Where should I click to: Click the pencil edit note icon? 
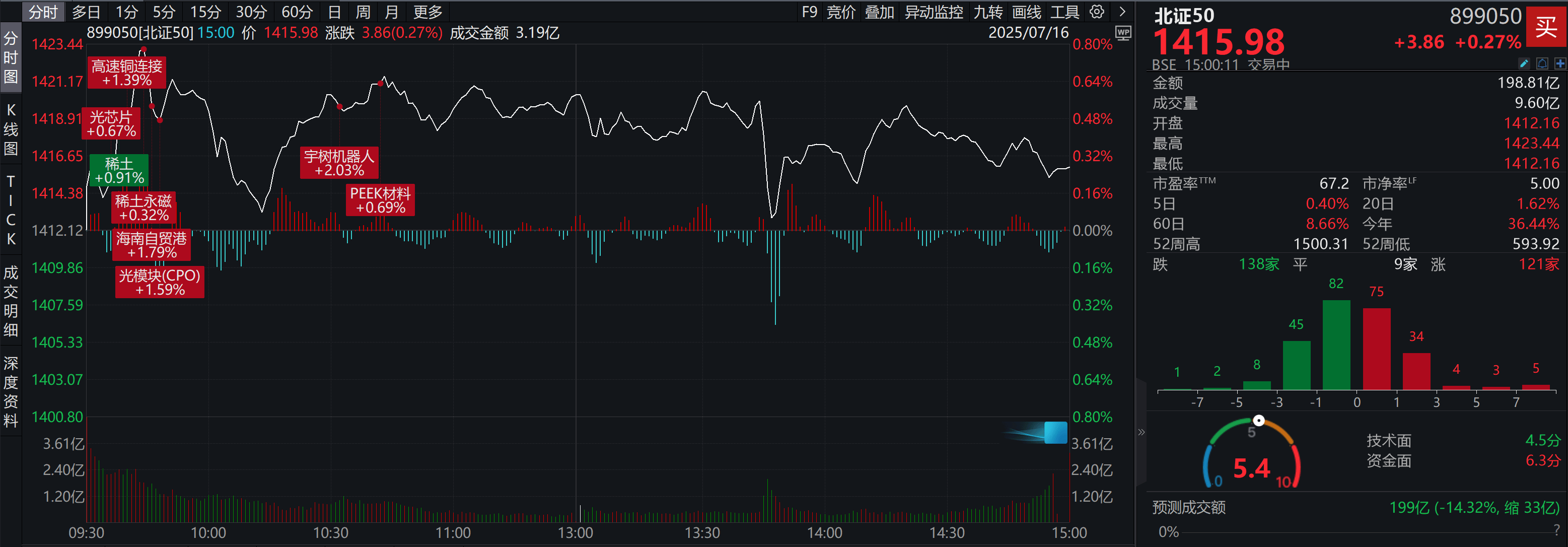1524,63
